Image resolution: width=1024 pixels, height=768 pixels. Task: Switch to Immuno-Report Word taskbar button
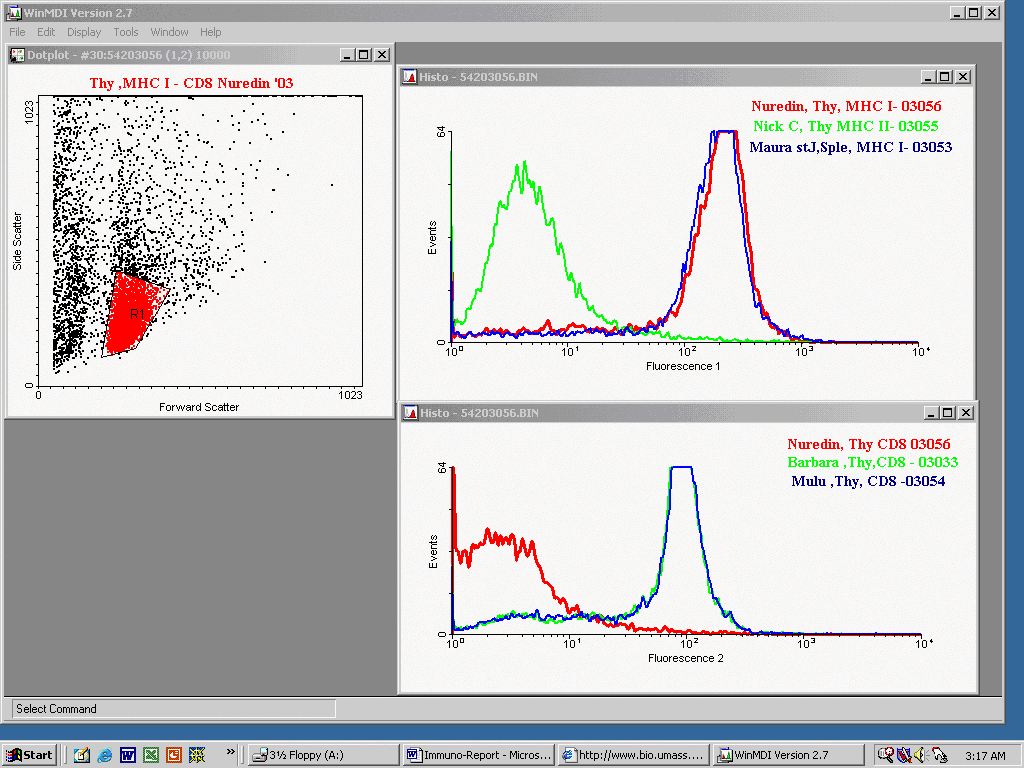(479, 754)
